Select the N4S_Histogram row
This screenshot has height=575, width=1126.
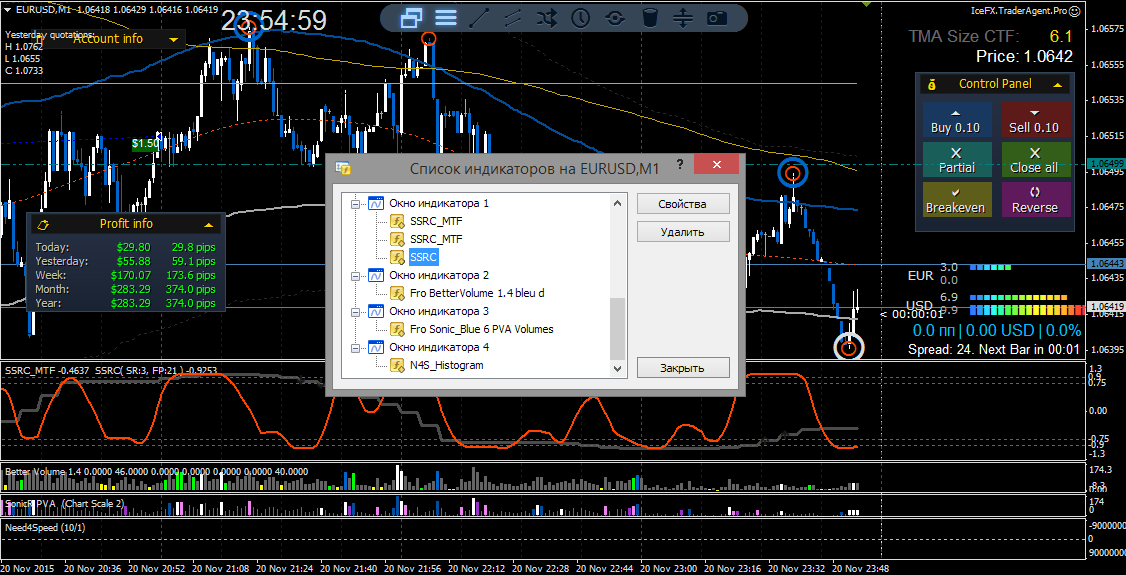coord(447,365)
